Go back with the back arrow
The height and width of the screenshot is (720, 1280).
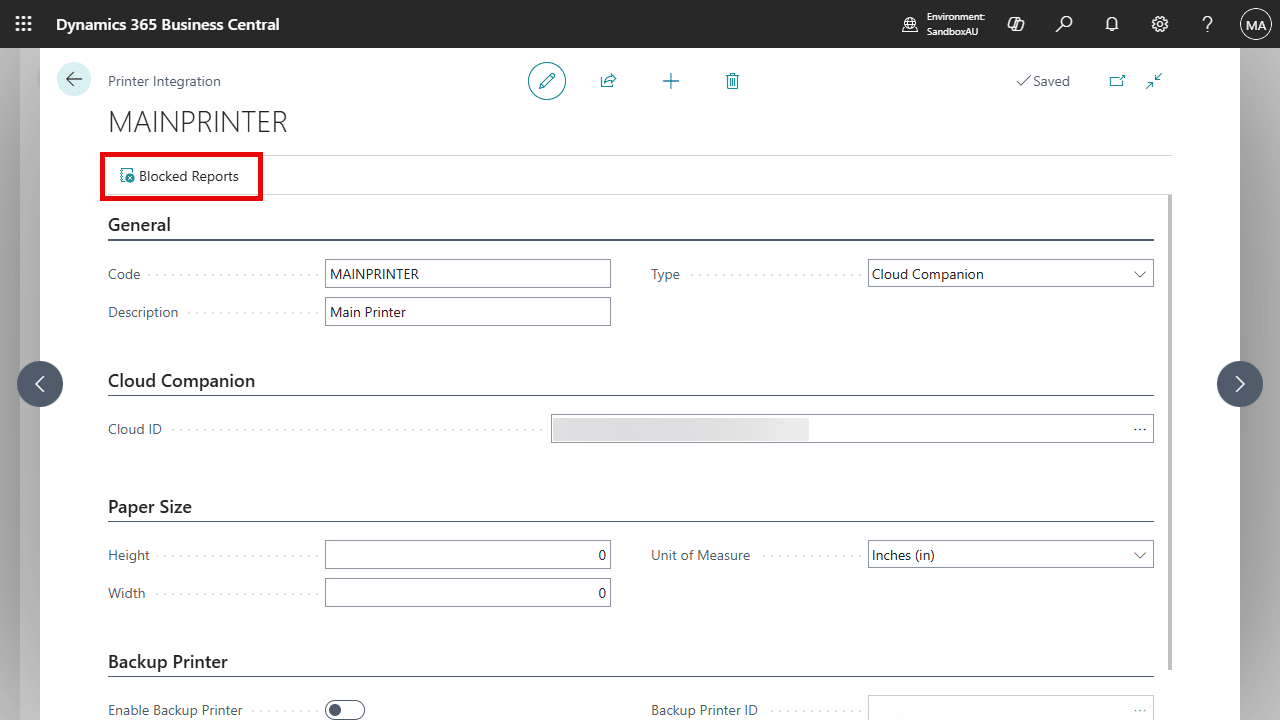pyautogui.click(x=74, y=79)
